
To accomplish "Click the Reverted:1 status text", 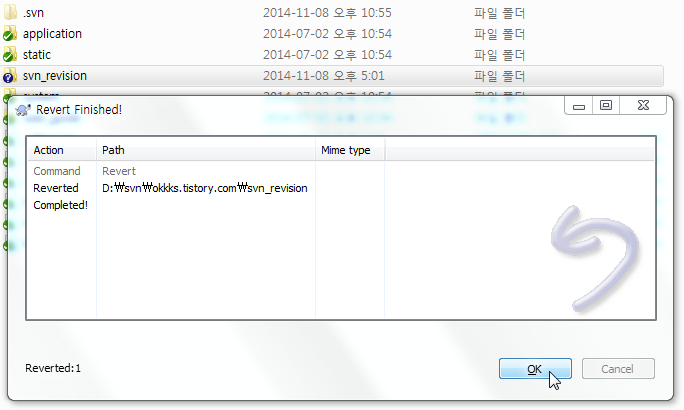I will click(x=53, y=368).
